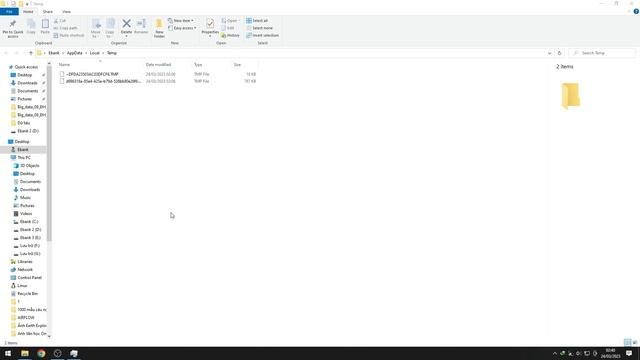
Task: Open the File tab
Action: [9, 11]
